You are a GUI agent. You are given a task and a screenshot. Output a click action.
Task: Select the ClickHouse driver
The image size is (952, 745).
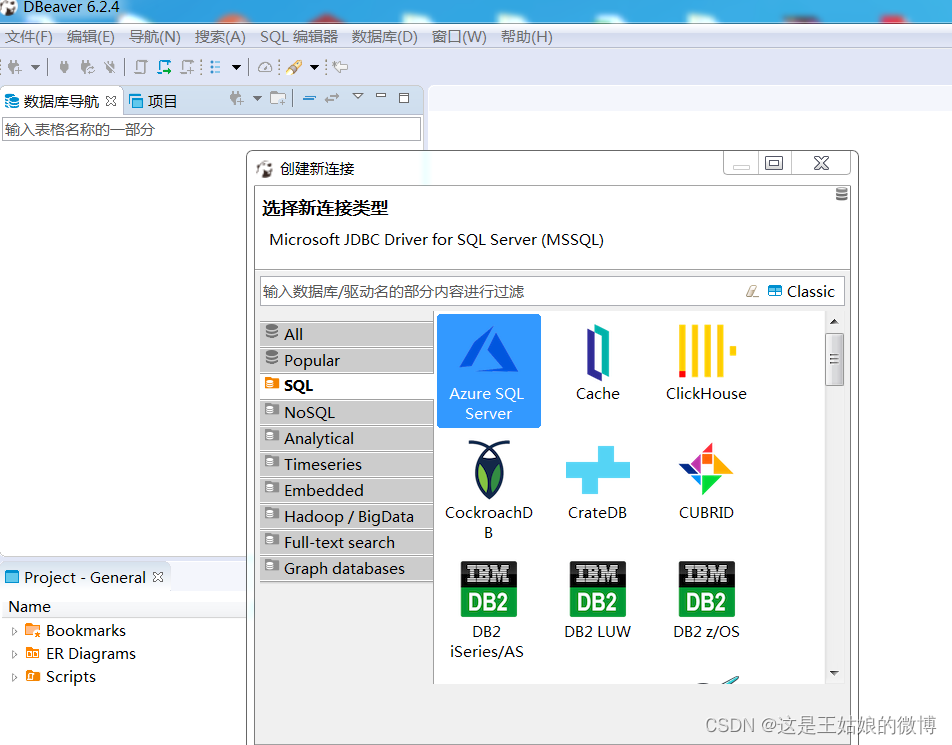coord(706,363)
